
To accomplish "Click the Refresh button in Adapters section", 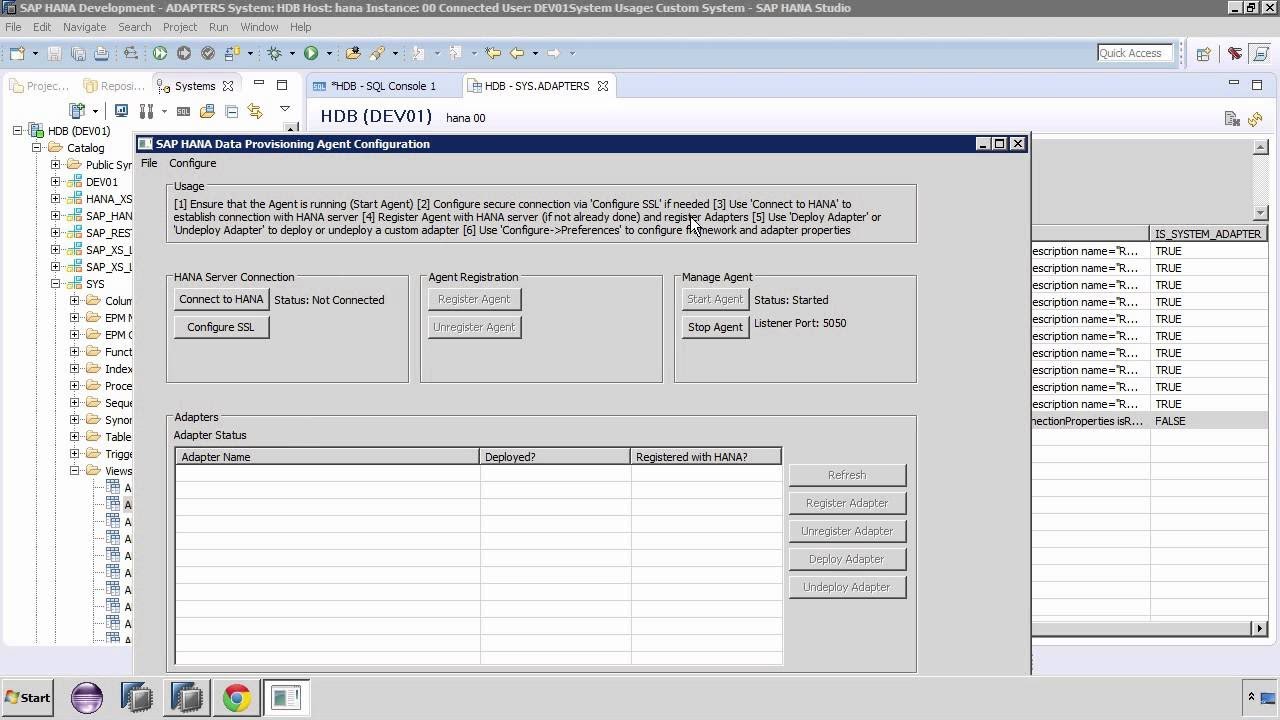I will click(x=847, y=475).
